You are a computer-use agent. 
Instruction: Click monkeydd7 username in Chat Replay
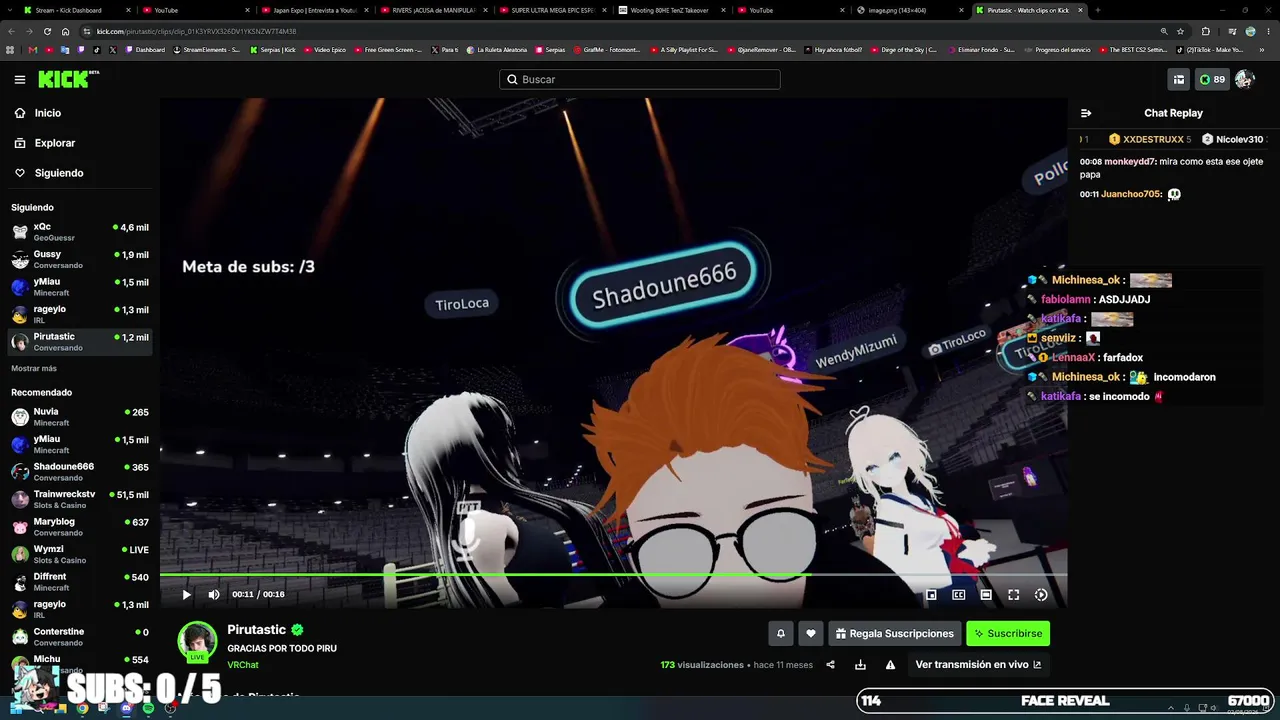coord(1130,161)
